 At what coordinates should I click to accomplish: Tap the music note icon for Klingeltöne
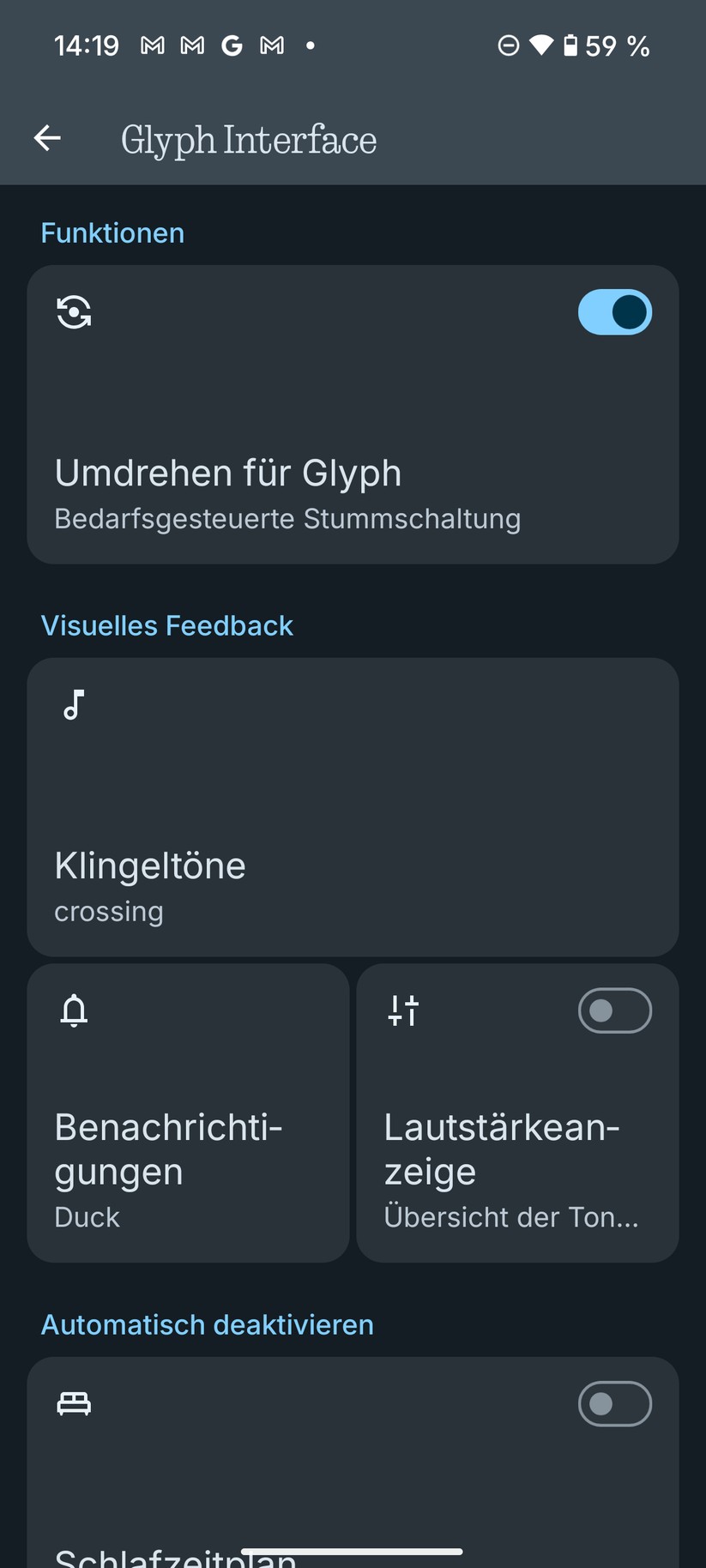click(x=74, y=705)
